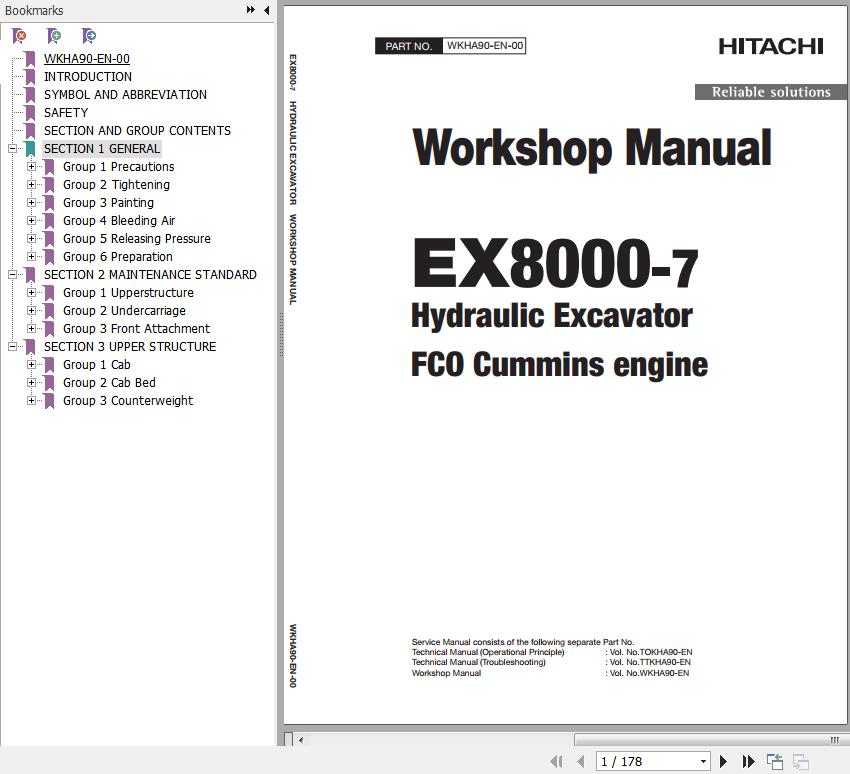Click the bookmark icon beside Group 2 Undercarriage

tap(49, 311)
